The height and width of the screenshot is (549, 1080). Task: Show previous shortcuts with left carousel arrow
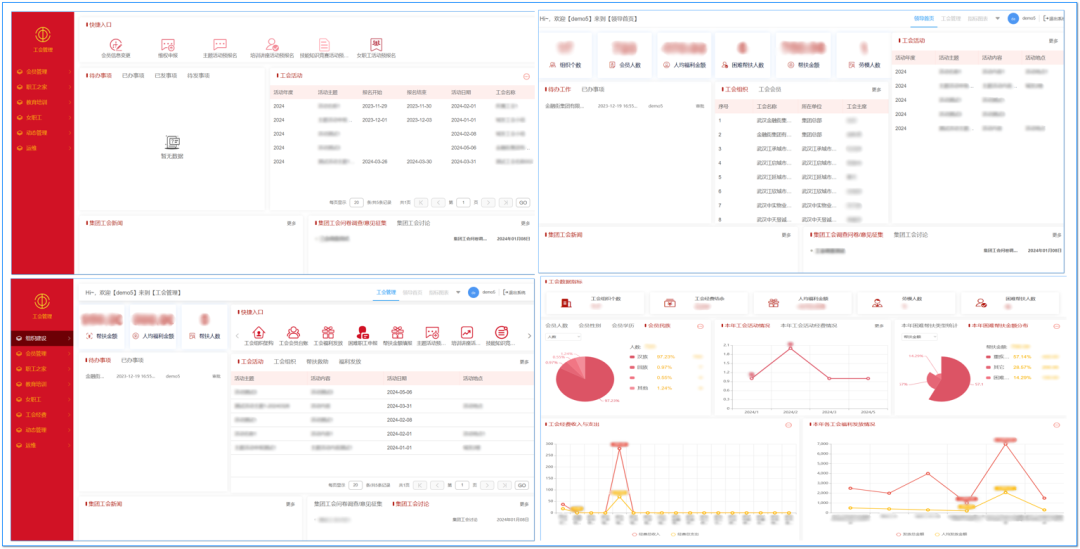click(237, 336)
